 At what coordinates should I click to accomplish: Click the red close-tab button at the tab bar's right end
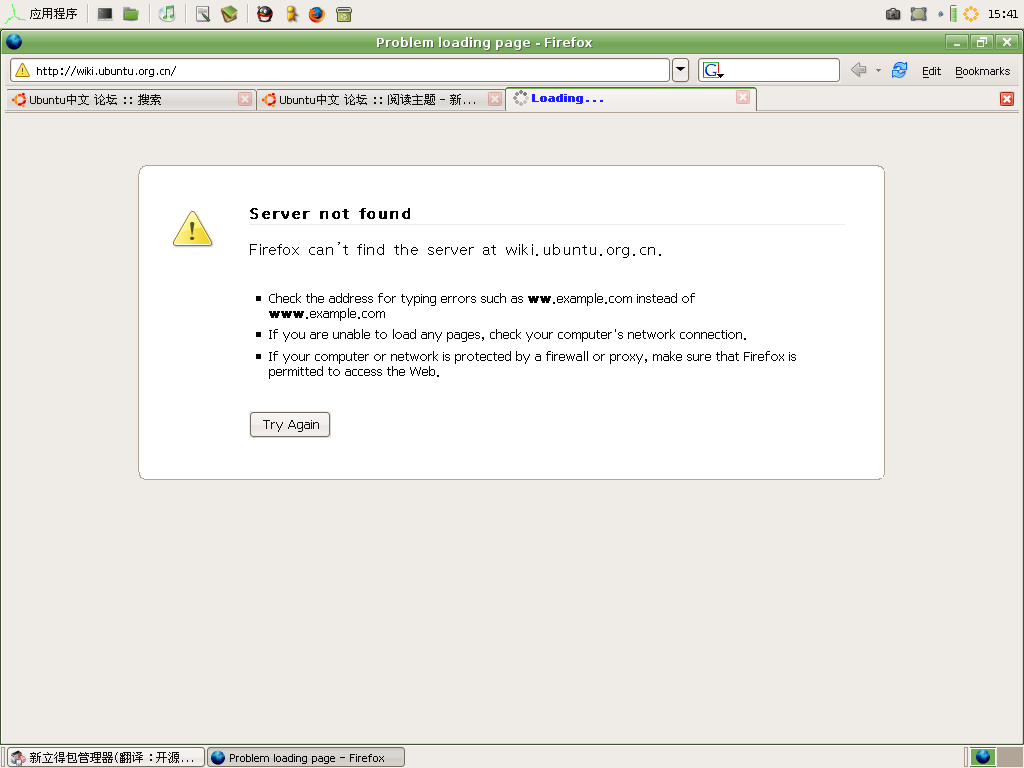click(1007, 99)
